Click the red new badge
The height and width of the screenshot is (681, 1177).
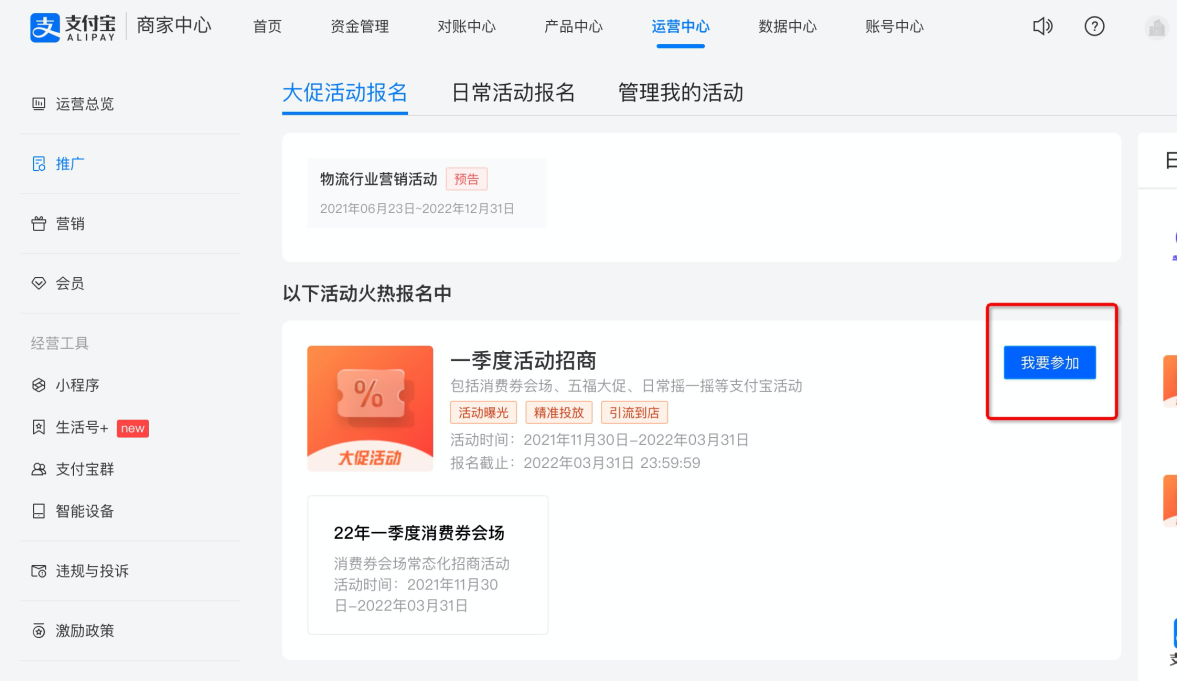[133, 428]
